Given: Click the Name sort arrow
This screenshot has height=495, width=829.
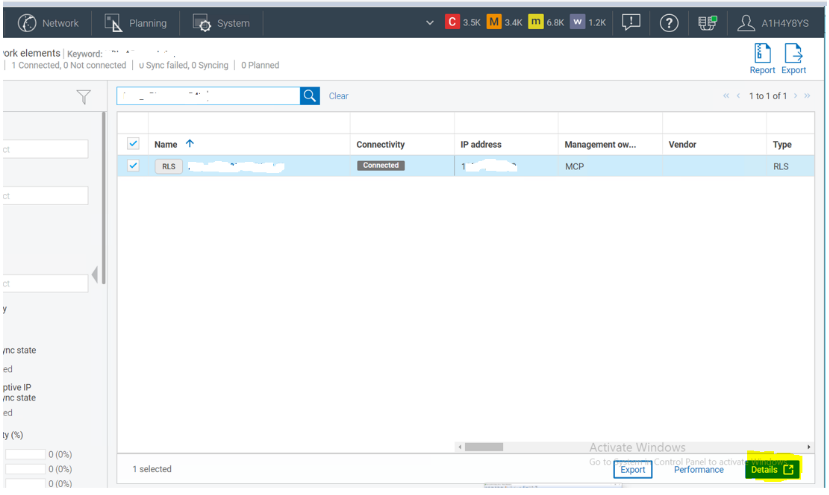Looking at the screenshot, I should [x=190, y=143].
